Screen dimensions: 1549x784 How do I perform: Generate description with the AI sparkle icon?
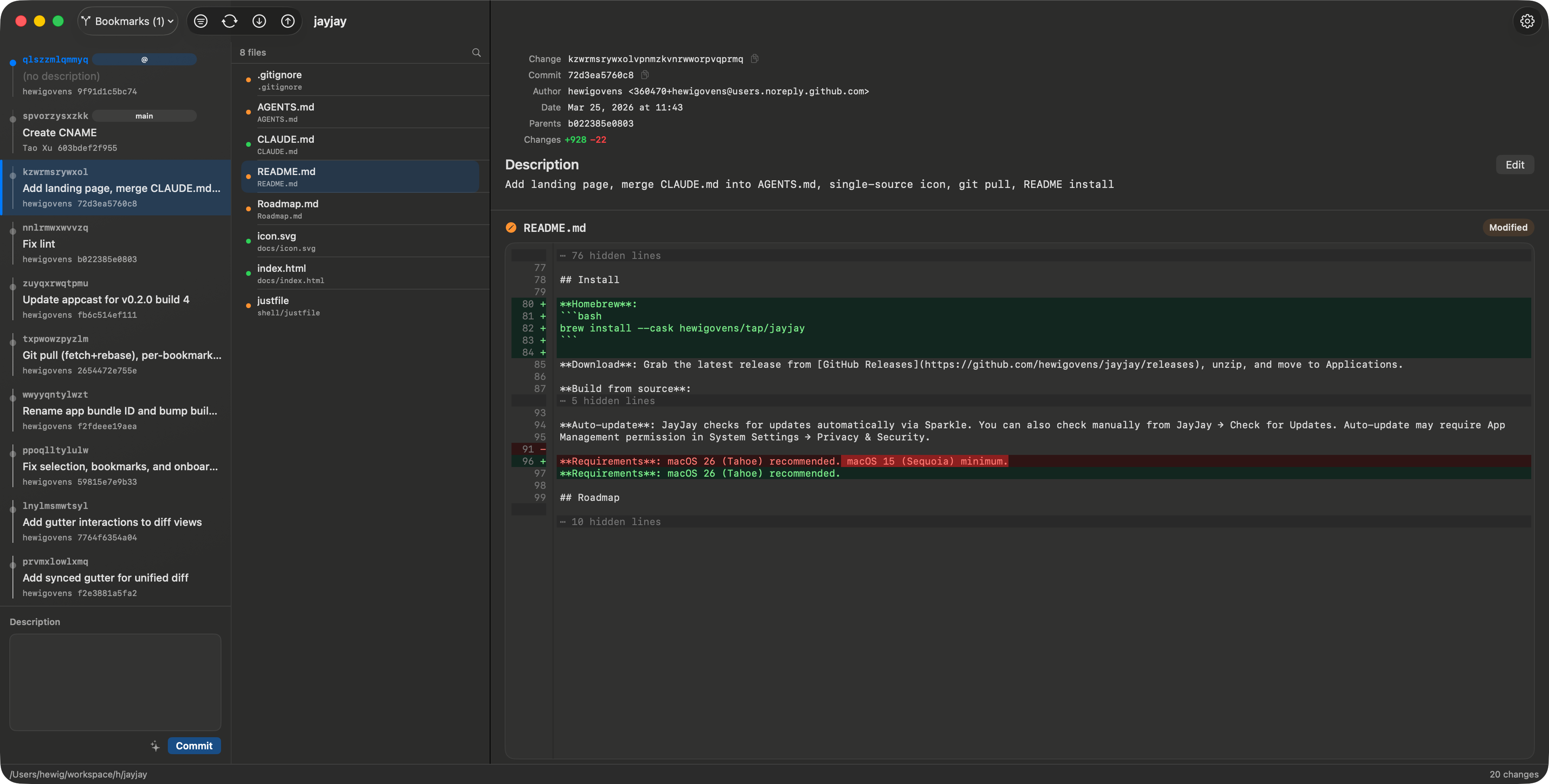click(154, 746)
